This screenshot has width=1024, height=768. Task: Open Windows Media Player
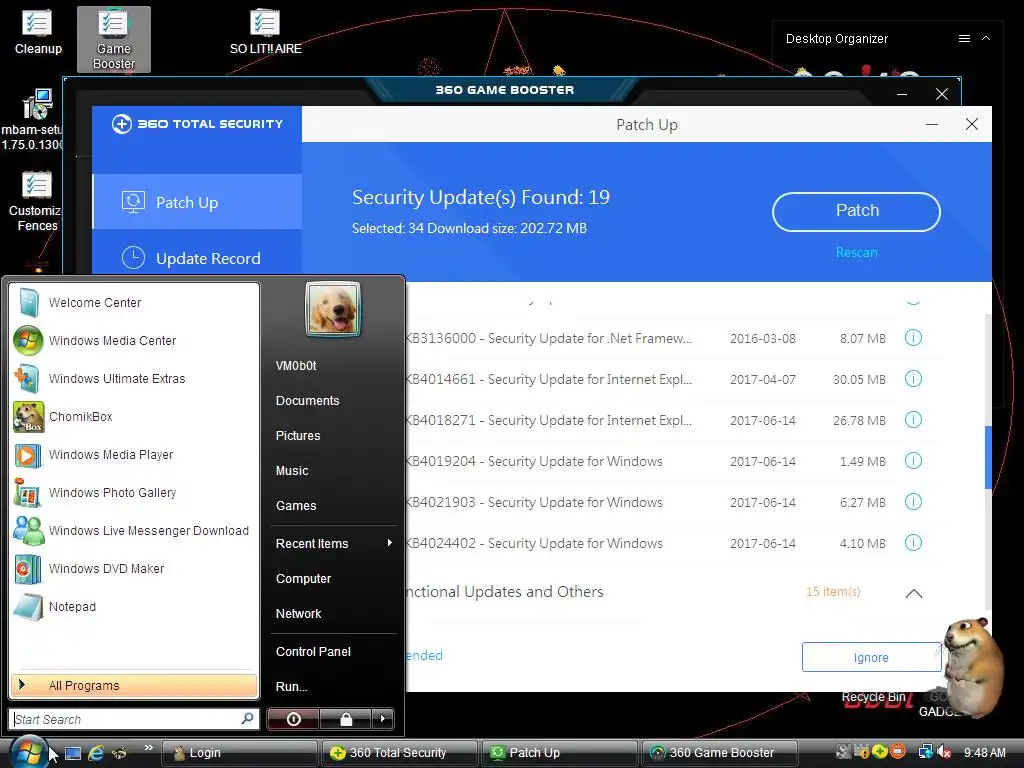click(134, 455)
